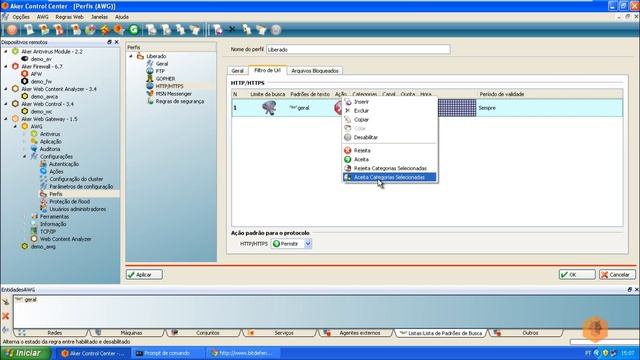
Task: Open the Regras Web menu
Action: pyautogui.click(x=69, y=17)
